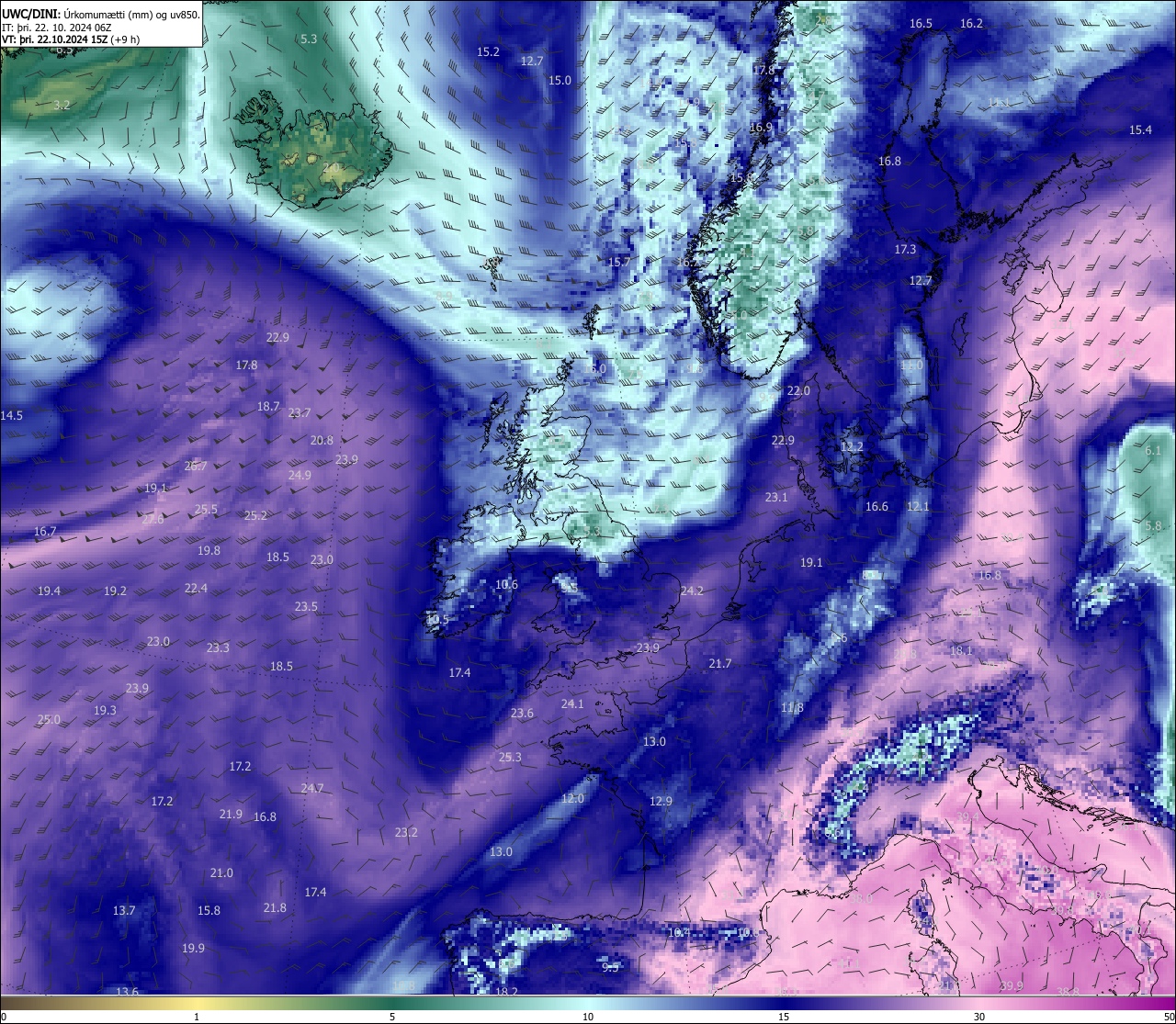The height and width of the screenshot is (1024, 1176).
Task: Click the map value '15.4'
Action: (1140, 129)
